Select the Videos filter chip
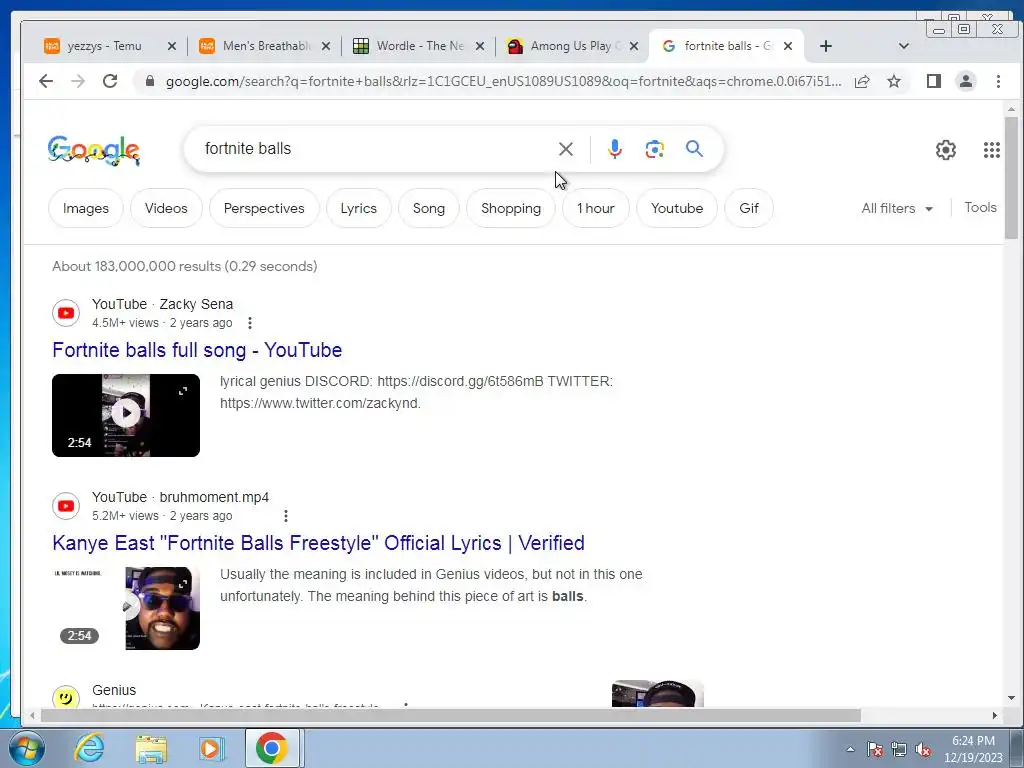The width and height of the screenshot is (1024, 768). click(x=166, y=208)
